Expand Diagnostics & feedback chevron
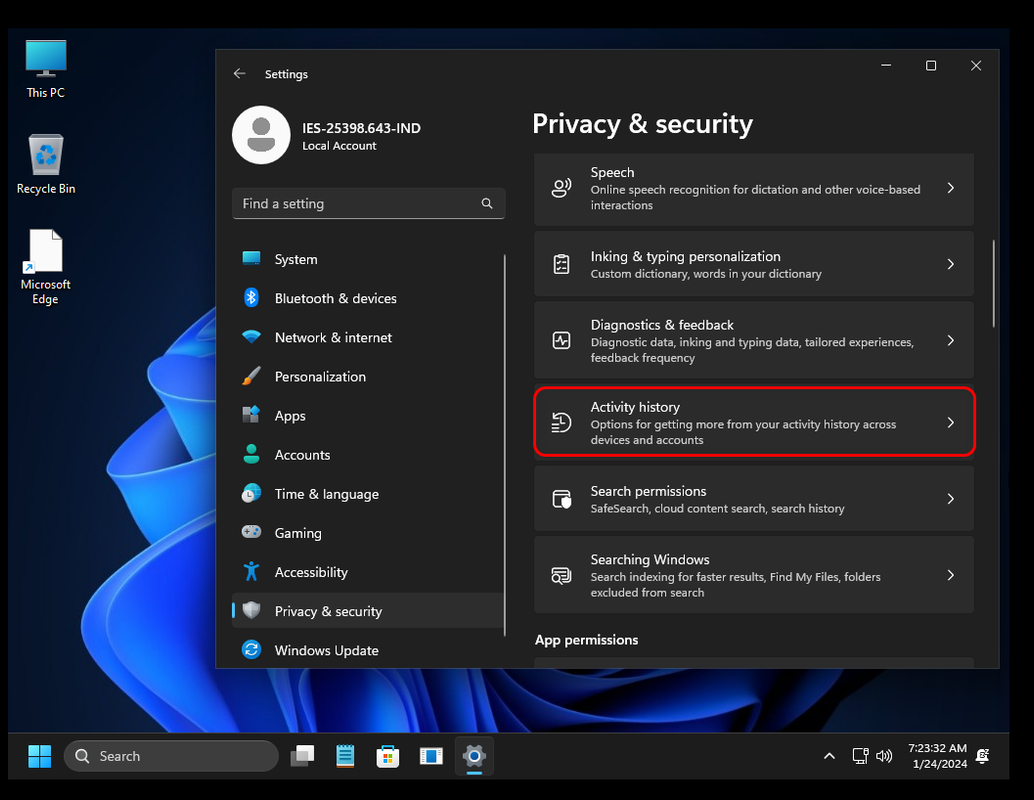 click(951, 340)
